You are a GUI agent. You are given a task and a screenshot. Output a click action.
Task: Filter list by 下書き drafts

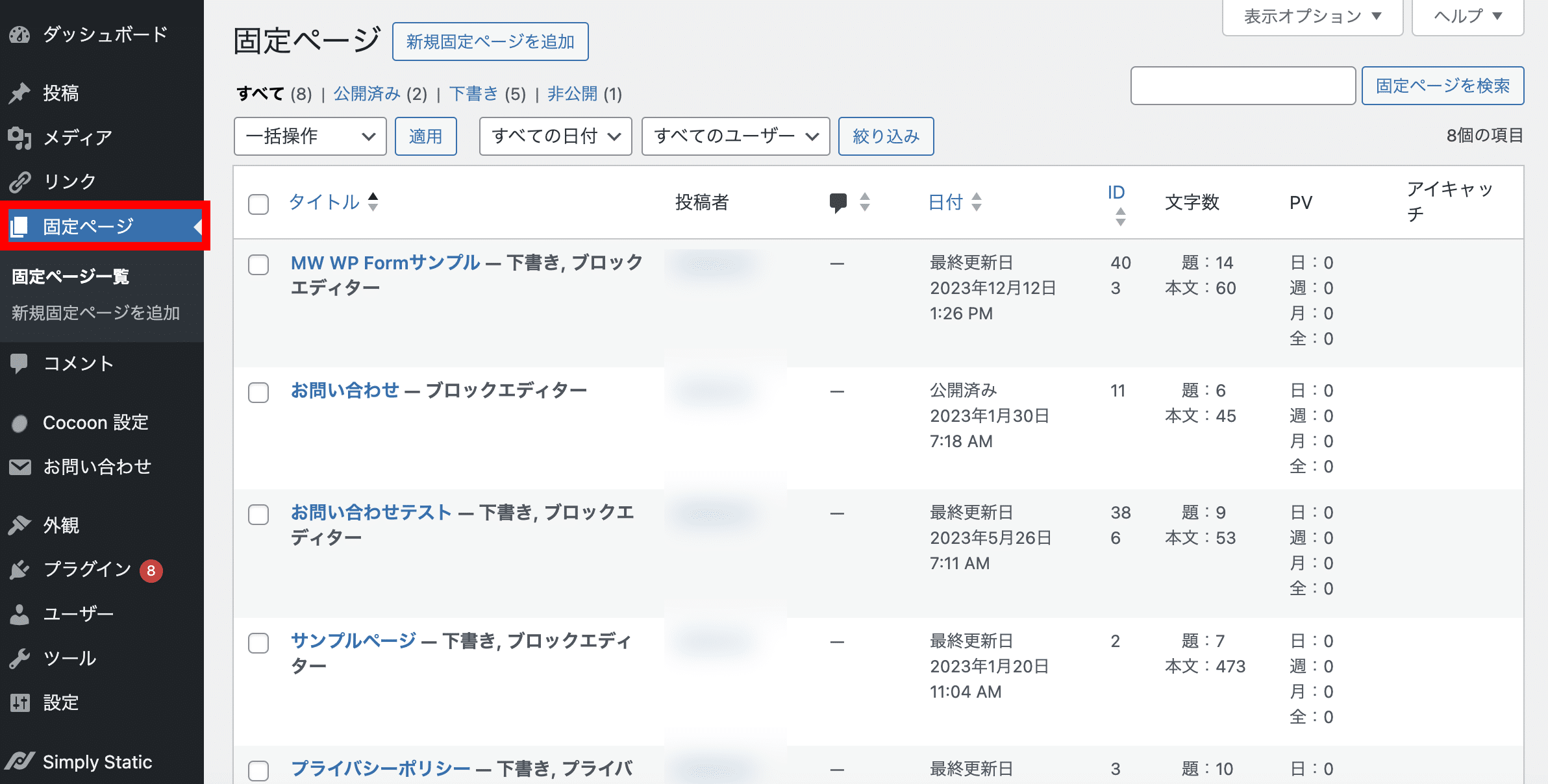coord(473,94)
